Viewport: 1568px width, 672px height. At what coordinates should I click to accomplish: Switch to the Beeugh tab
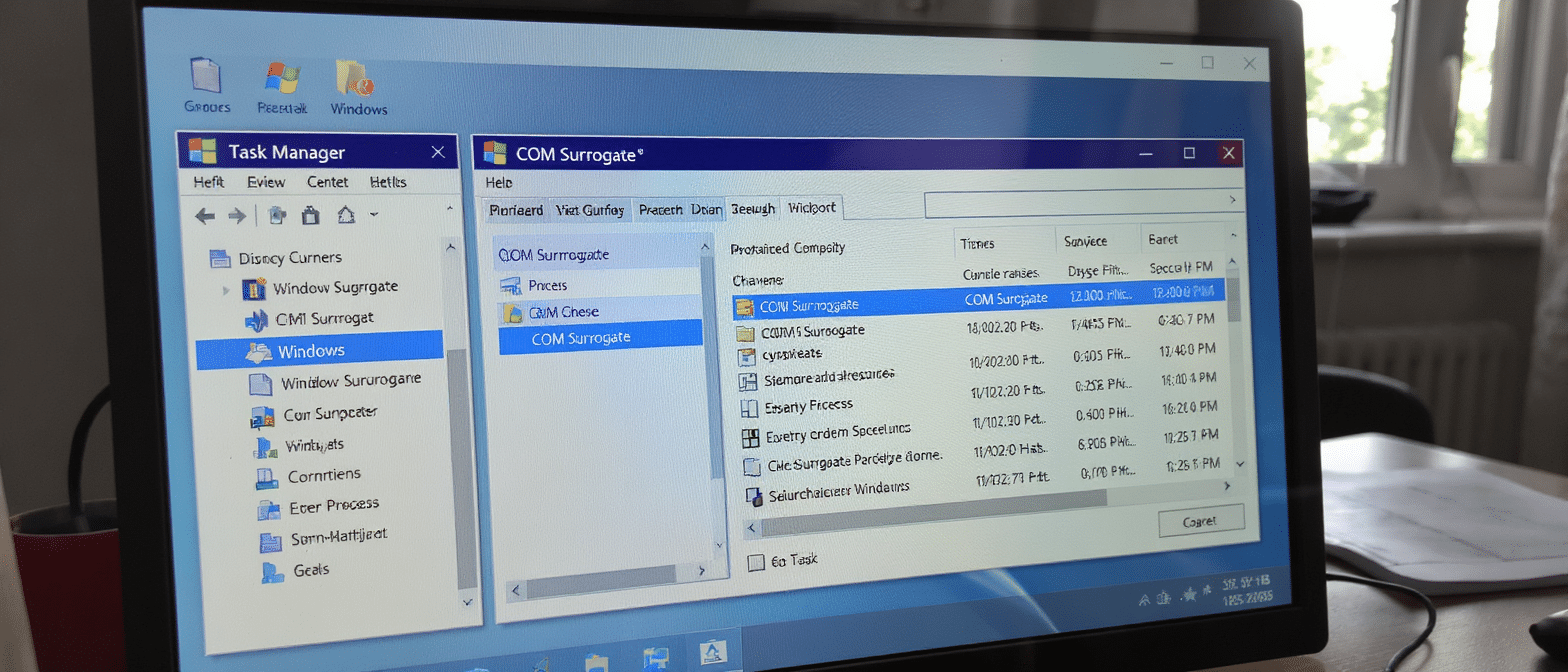(753, 208)
